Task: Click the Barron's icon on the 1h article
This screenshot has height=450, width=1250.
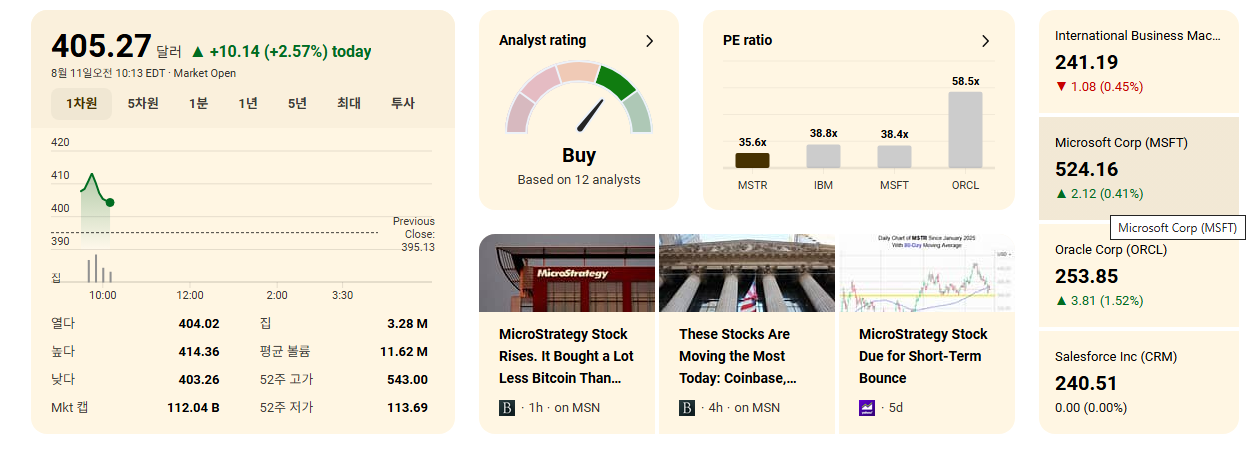Action: point(507,408)
